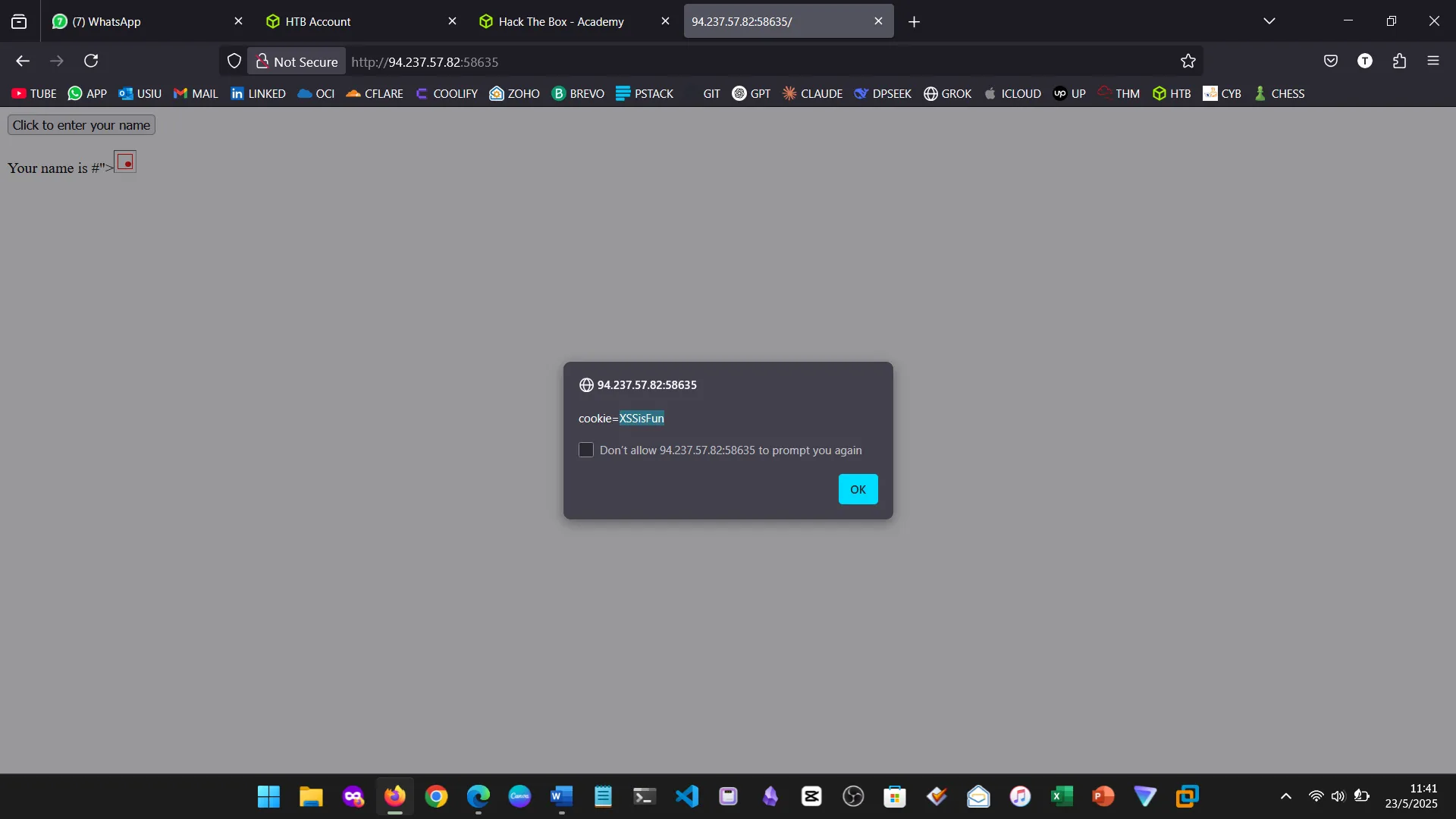Click the Not Secure lock icon
The image size is (1456, 819).
click(262, 61)
